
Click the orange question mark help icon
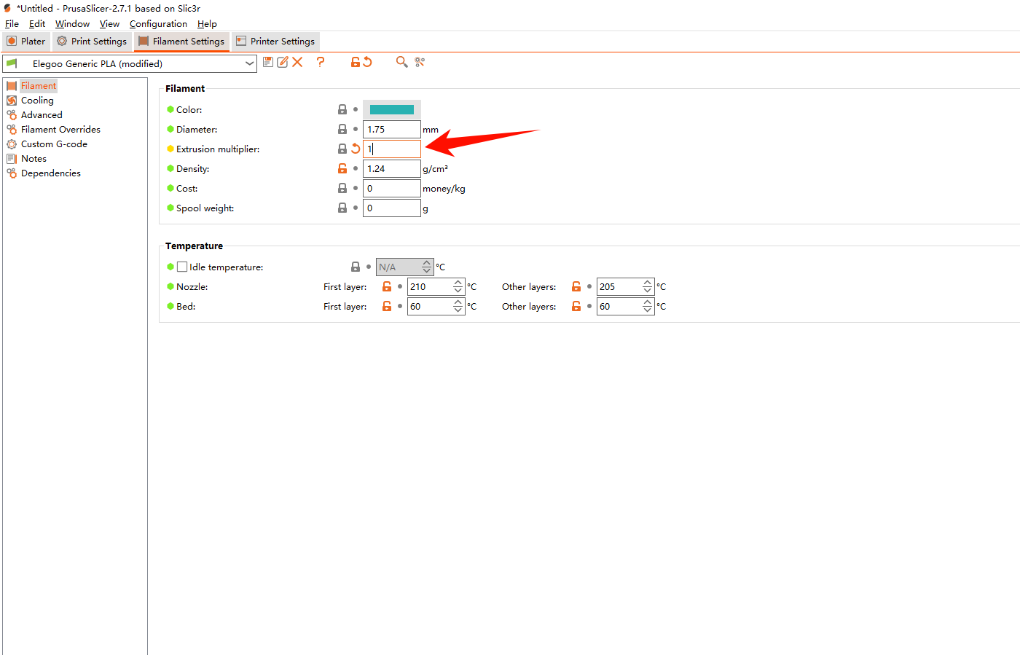pos(320,62)
